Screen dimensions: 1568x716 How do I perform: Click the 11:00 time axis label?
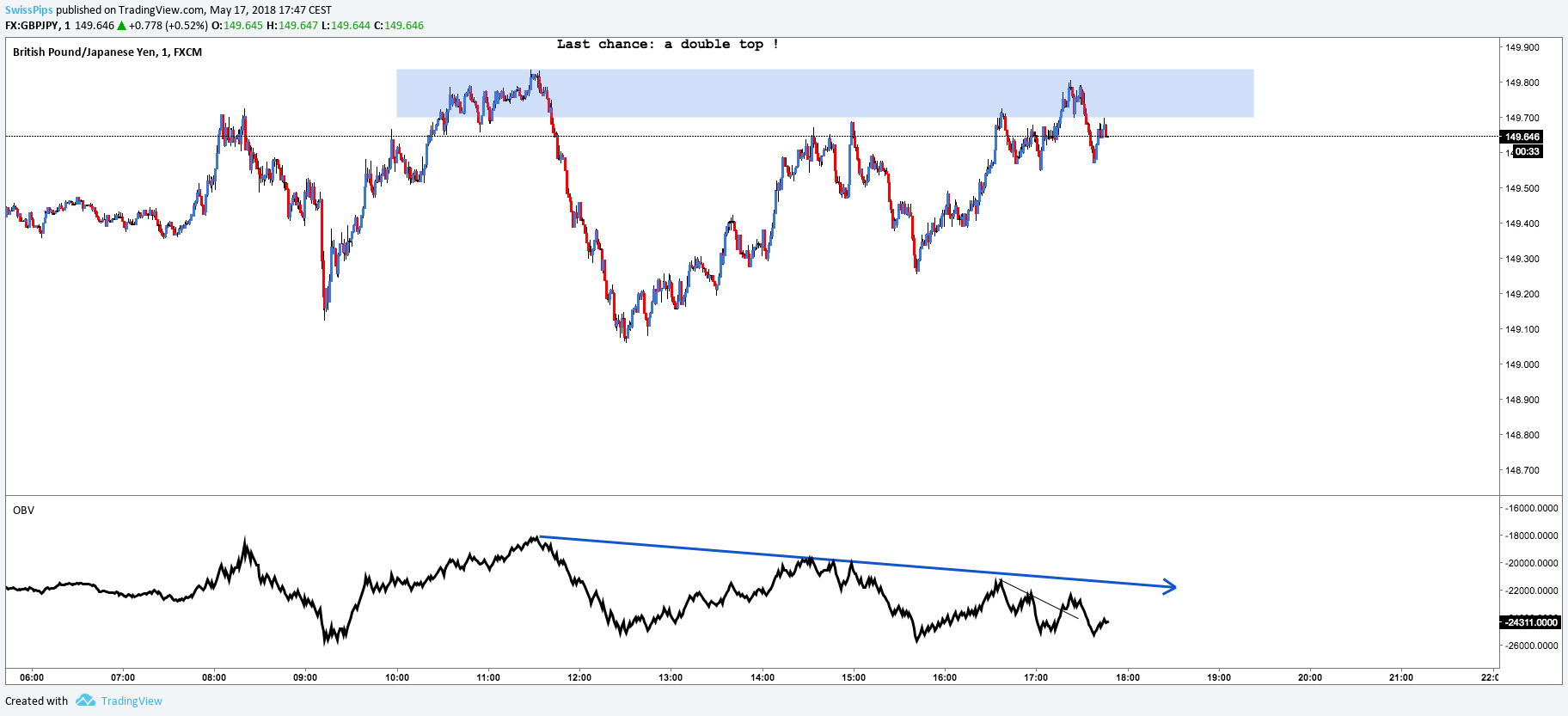tap(488, 677)
